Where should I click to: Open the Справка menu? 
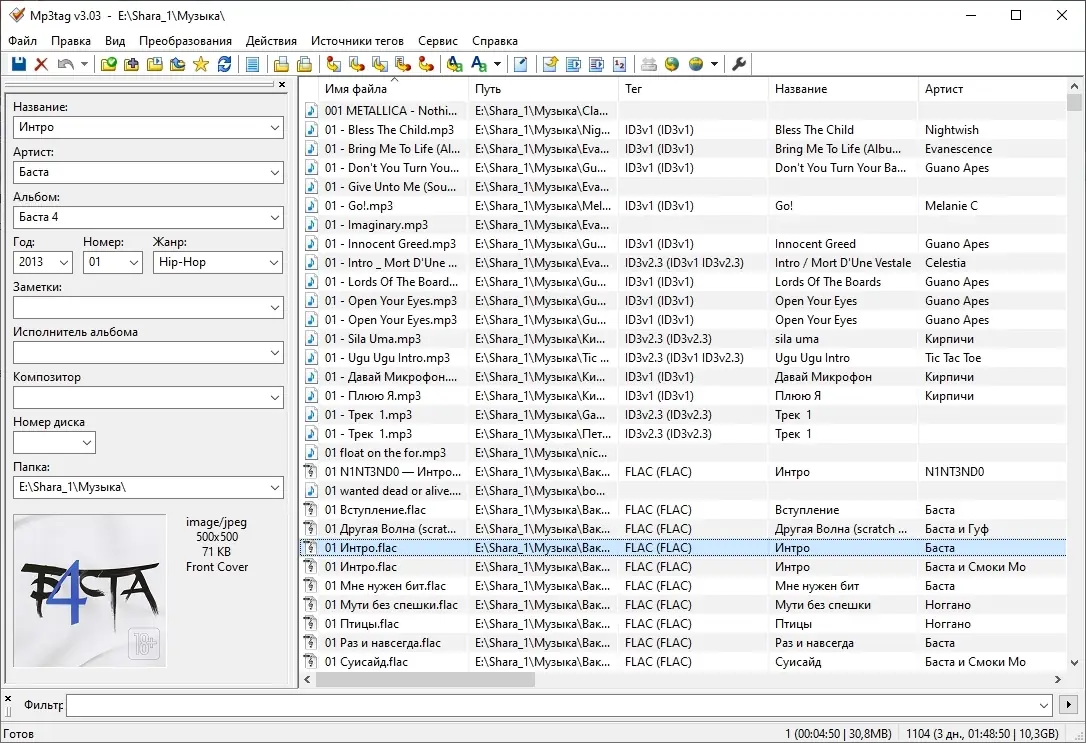click(x=495, y=41)
